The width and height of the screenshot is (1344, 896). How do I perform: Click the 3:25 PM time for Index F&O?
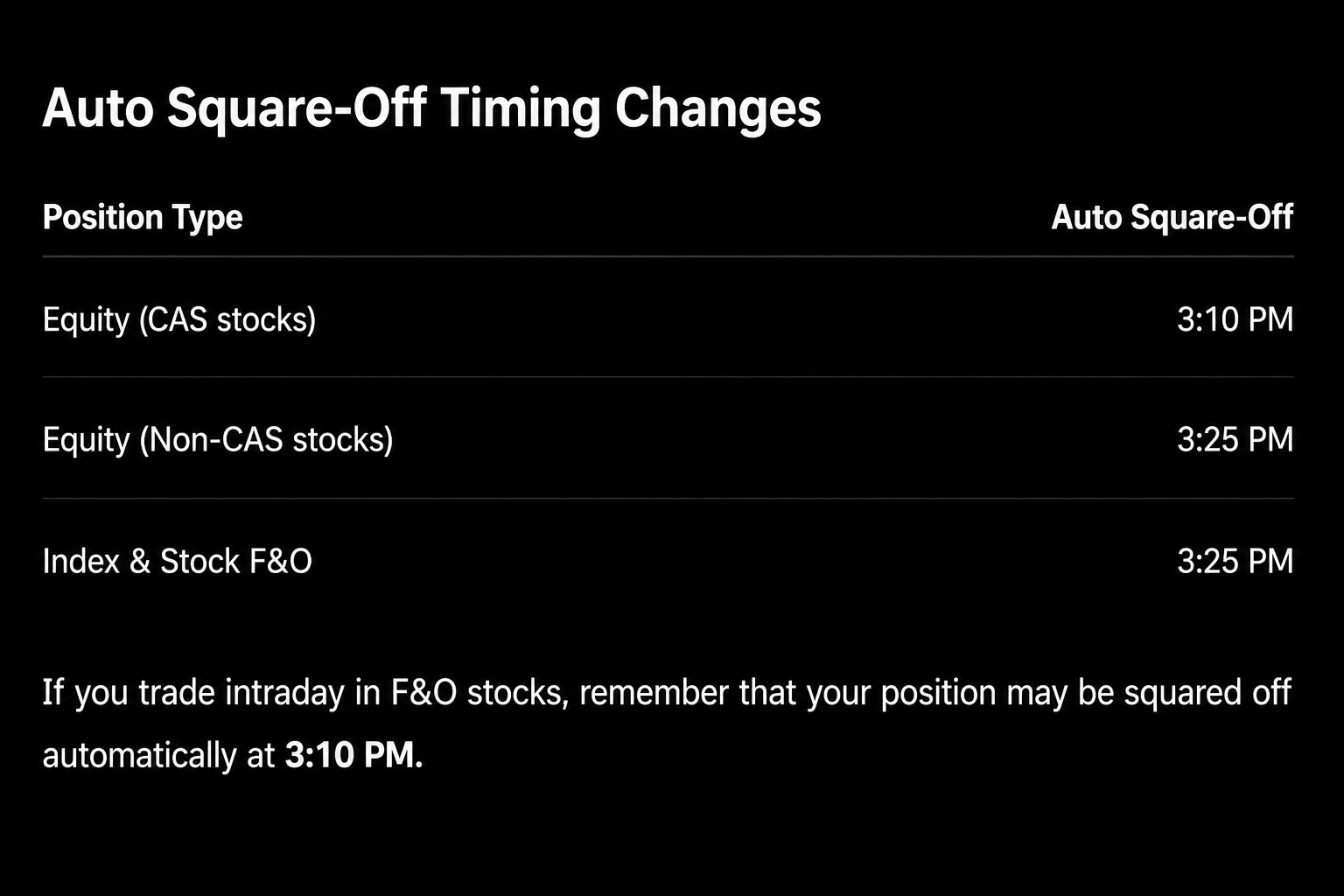pyautogui.click(x=1235, y=561)
